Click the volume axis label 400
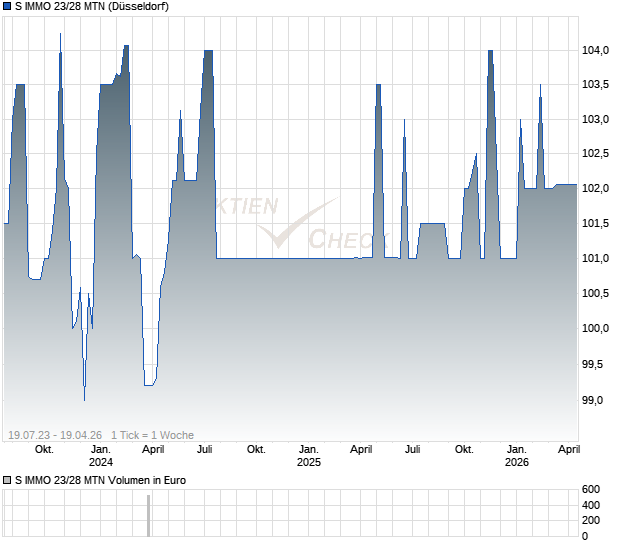This screenshot has height=546, width=620. coord(591,505)
